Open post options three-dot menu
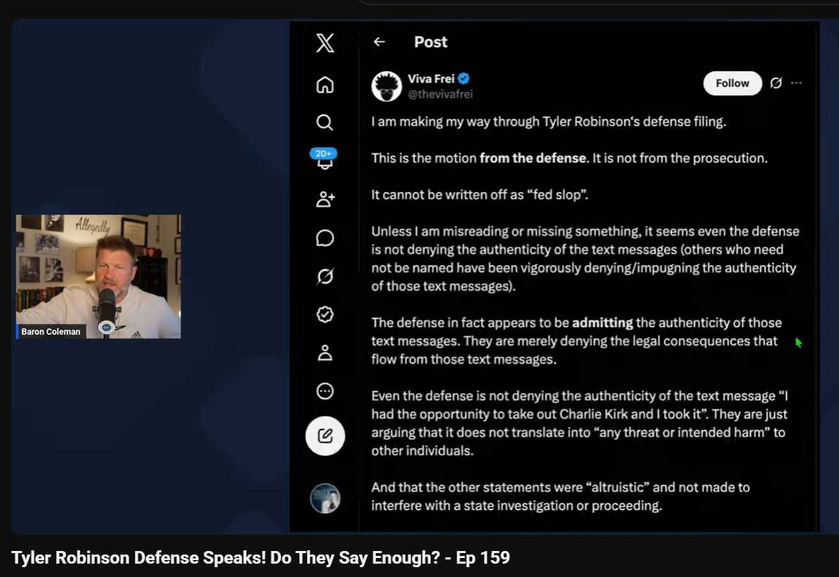This screenshot has height=577, width=839. 796,83
